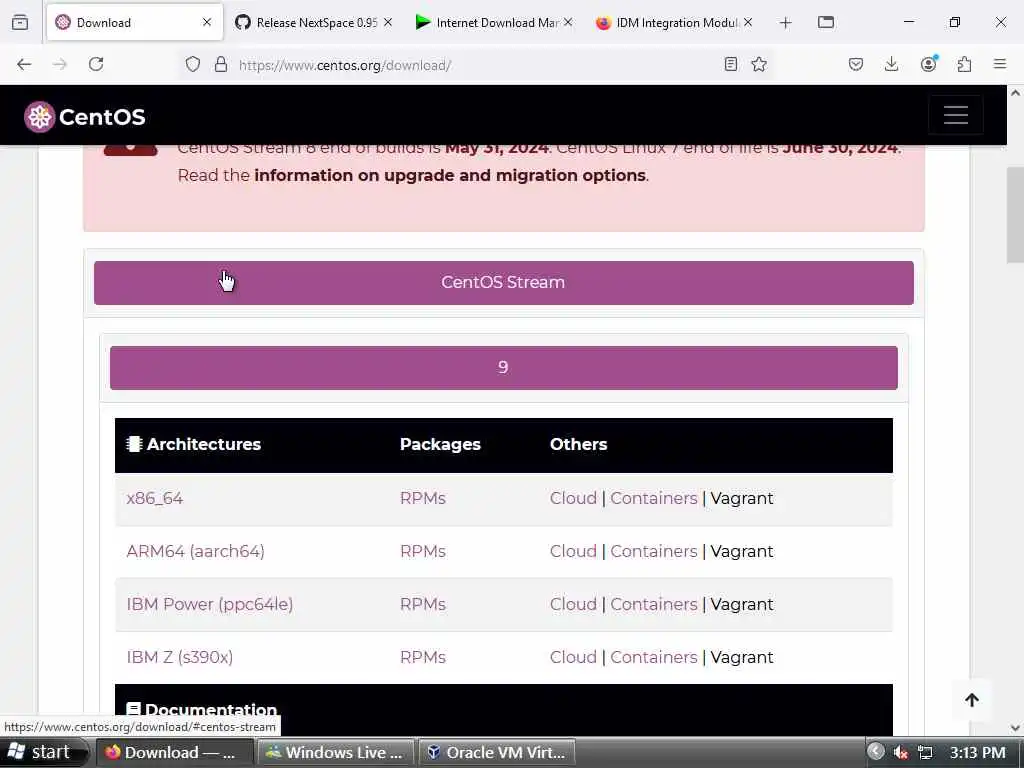Download the ARM64 (aarch64) architecture

(x=195, y=551)
